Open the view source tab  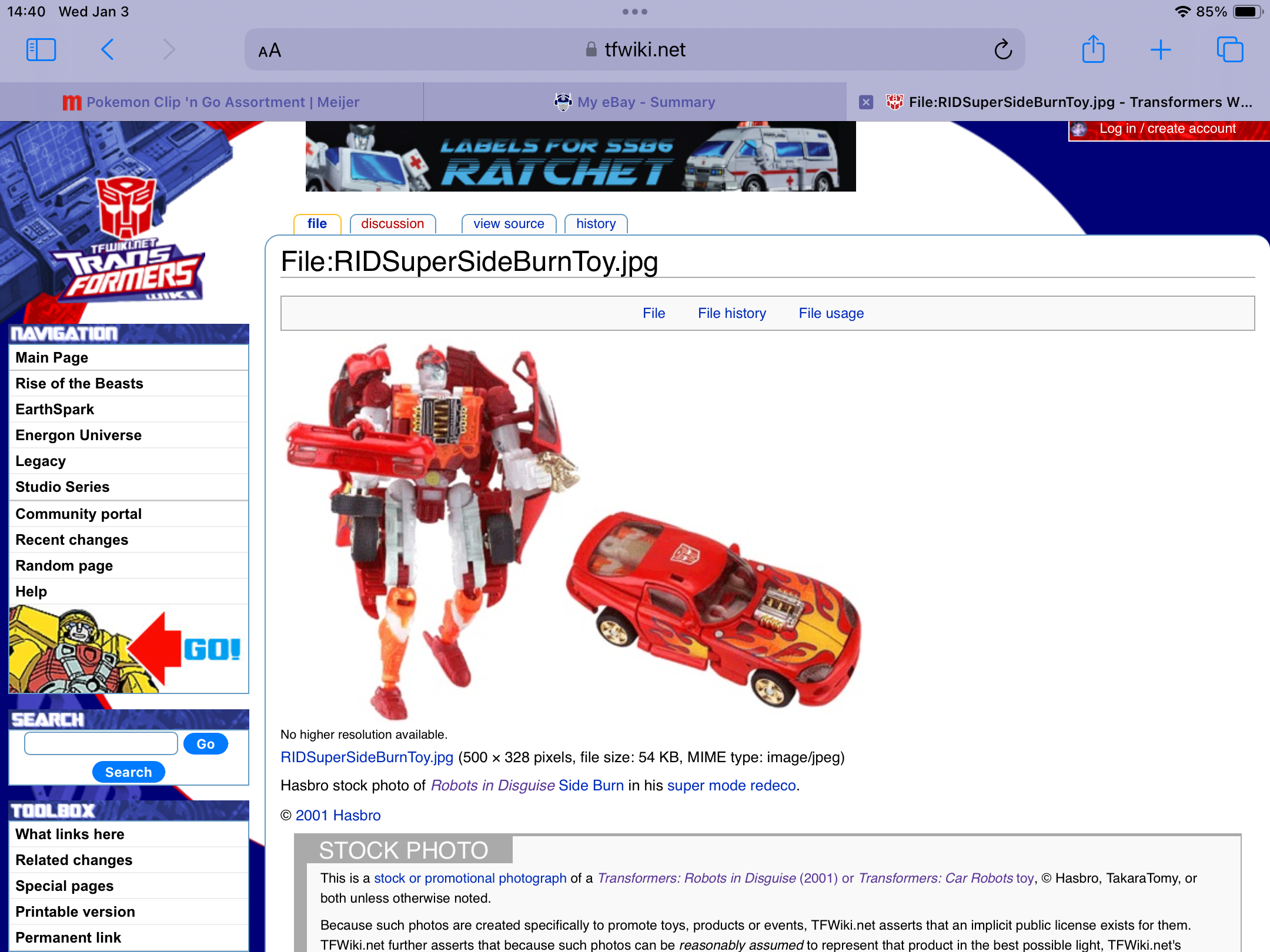[x=509, y=224]
